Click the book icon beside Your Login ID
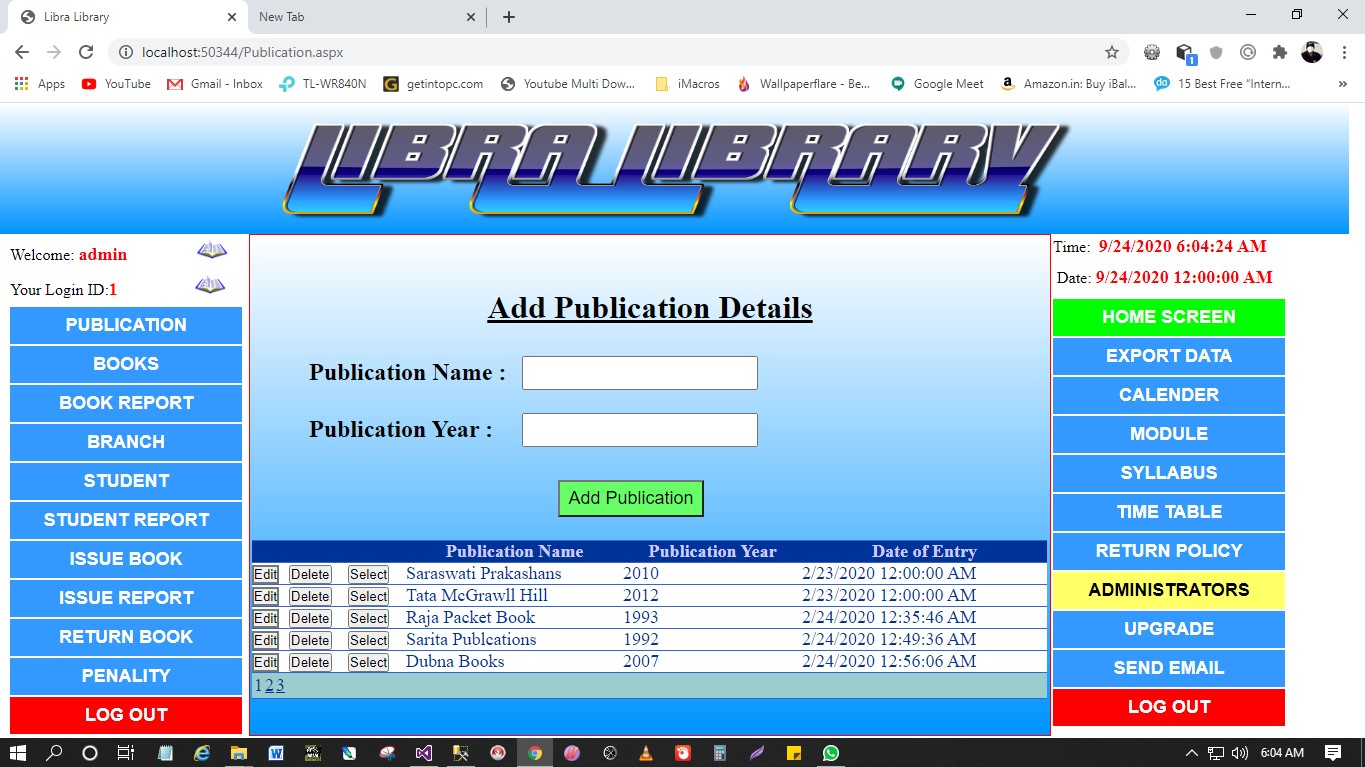 point(209,286)
